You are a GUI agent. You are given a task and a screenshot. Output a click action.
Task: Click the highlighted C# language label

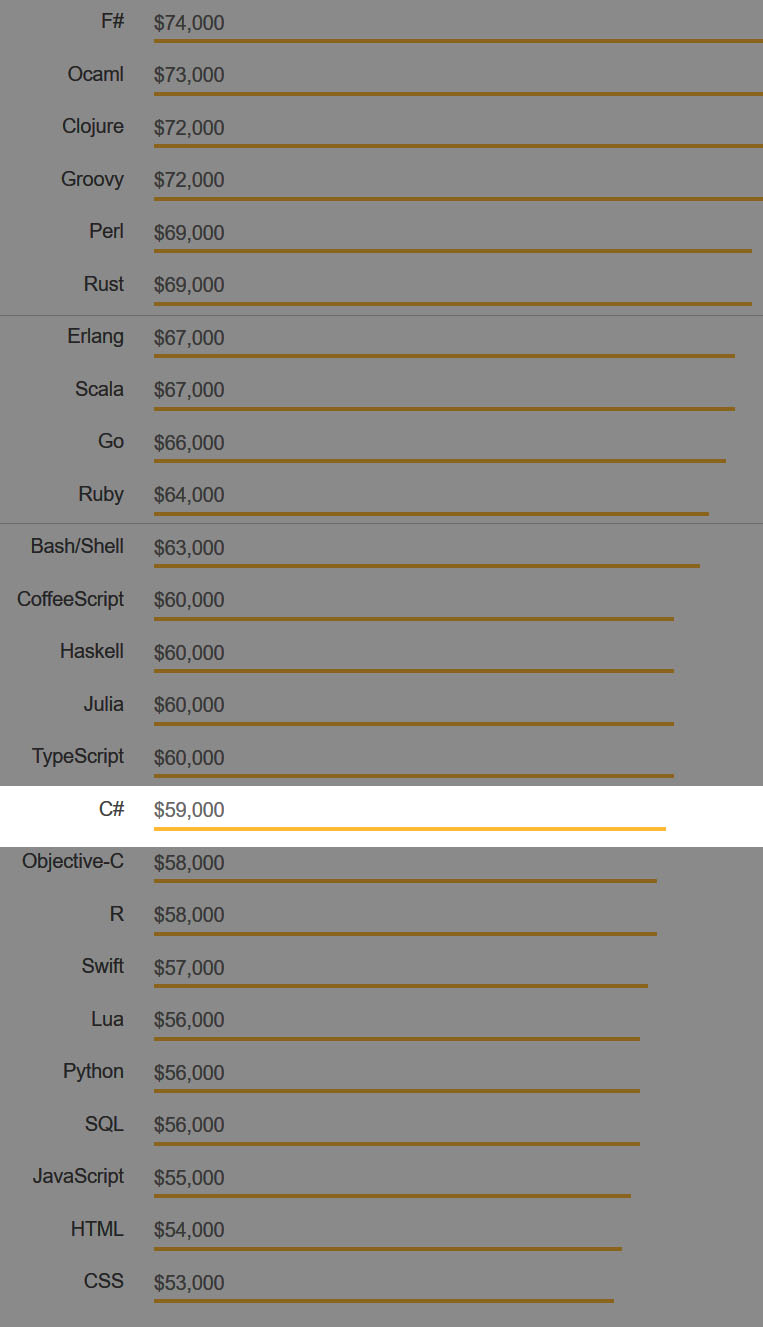pos(111,809)
